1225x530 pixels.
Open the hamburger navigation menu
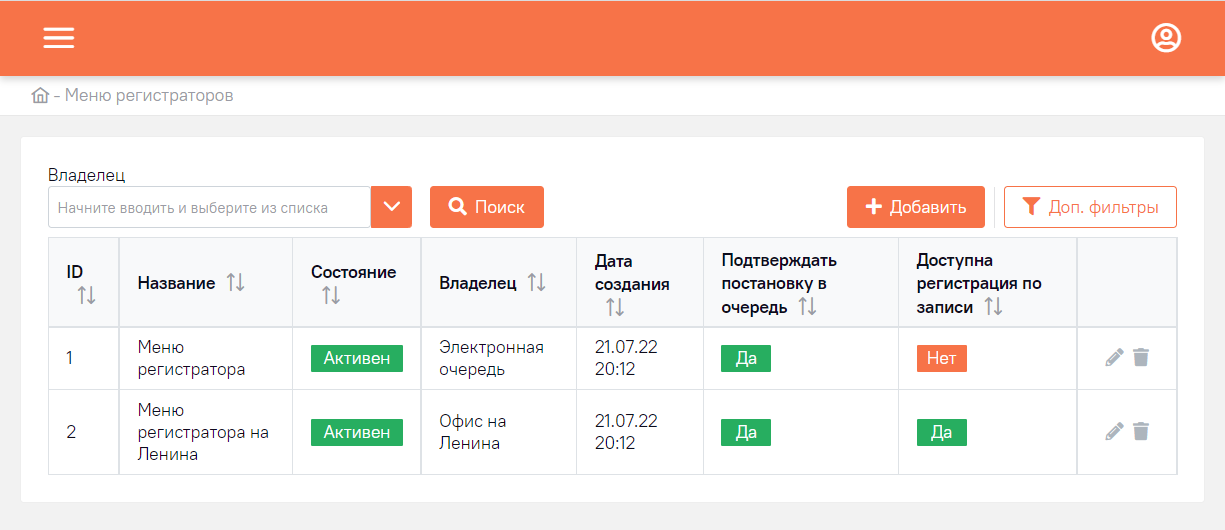pos(59,38)
